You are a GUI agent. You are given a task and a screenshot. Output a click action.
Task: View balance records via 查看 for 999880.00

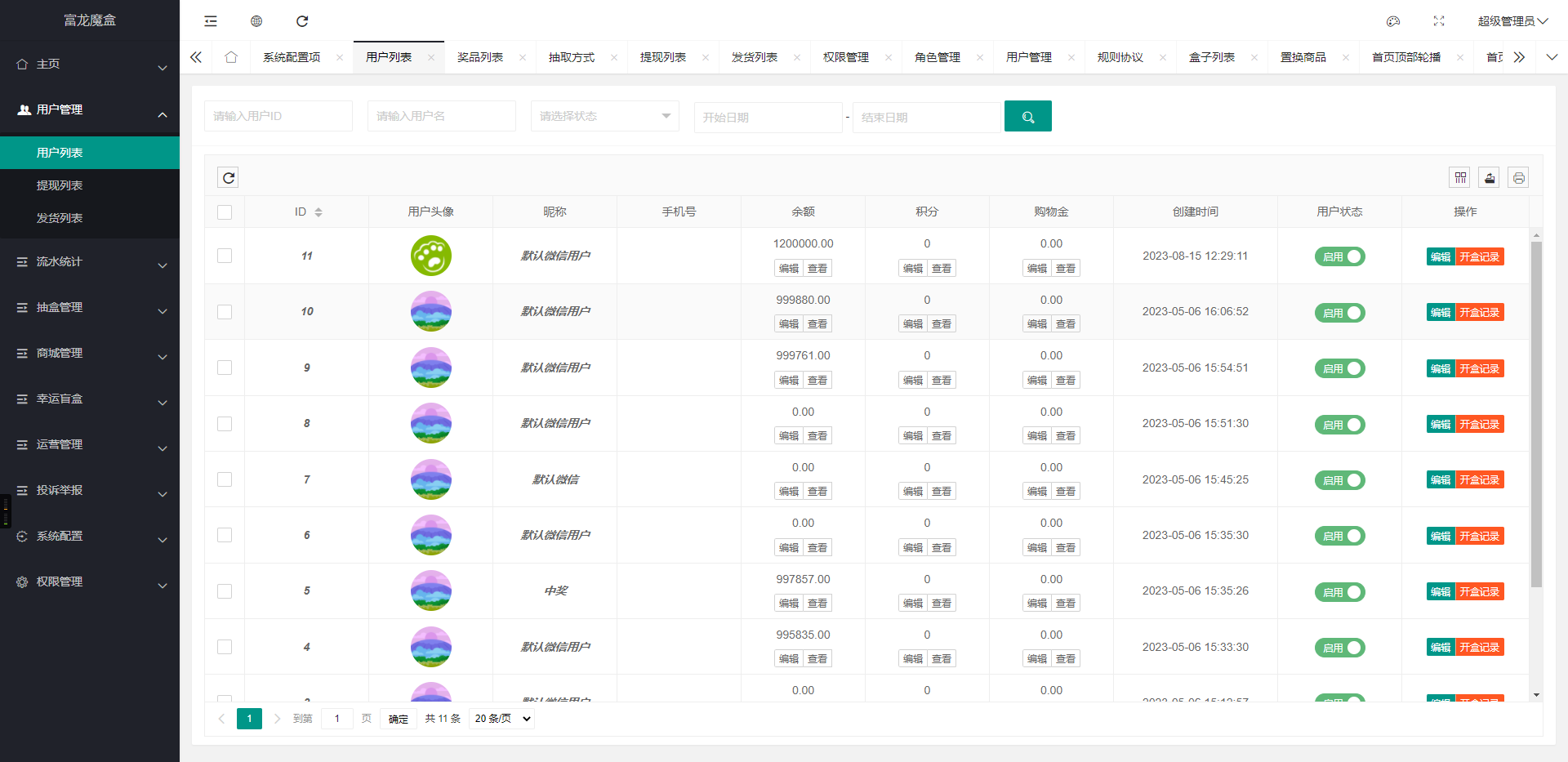point(817,323)
